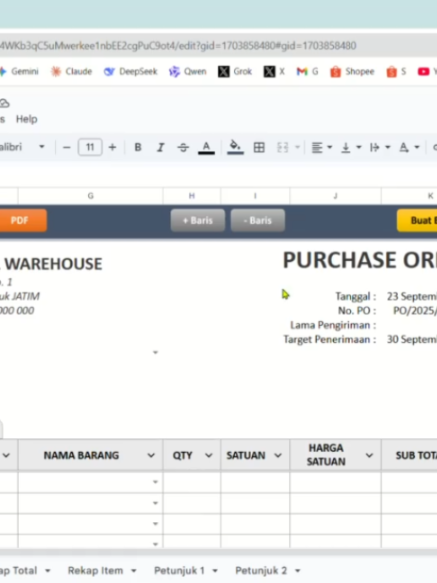This screenshot has width=437, height=583.
Task: Switch to the Rekap Item sheet tab
Action: [x=95, y=571]
